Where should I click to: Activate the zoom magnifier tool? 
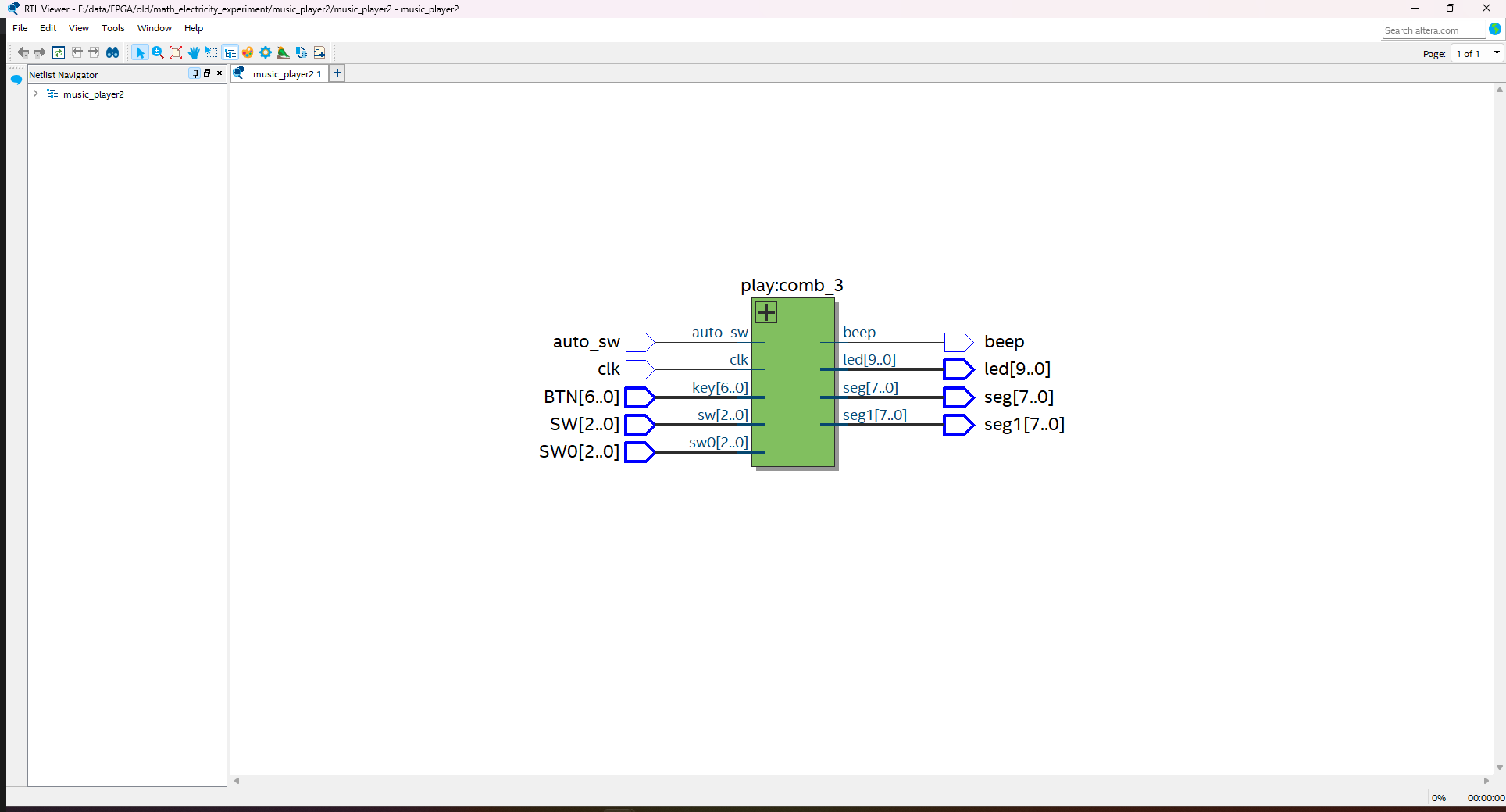click(158, 52)
